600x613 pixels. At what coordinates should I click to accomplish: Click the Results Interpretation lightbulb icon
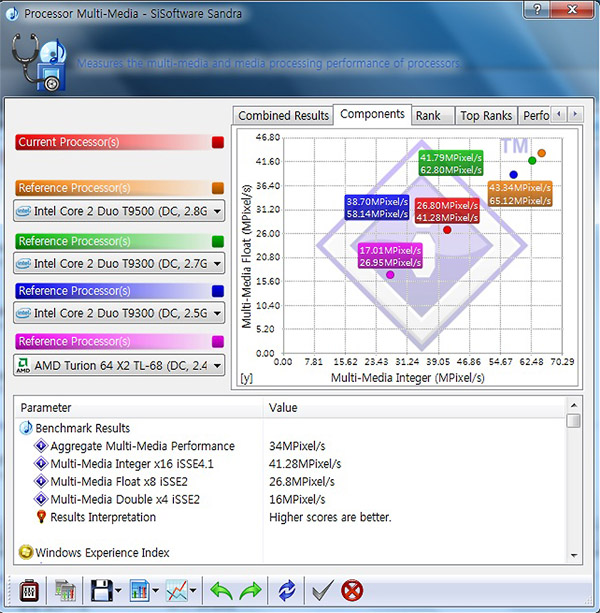pyautogui.click(x=41, y=517)
